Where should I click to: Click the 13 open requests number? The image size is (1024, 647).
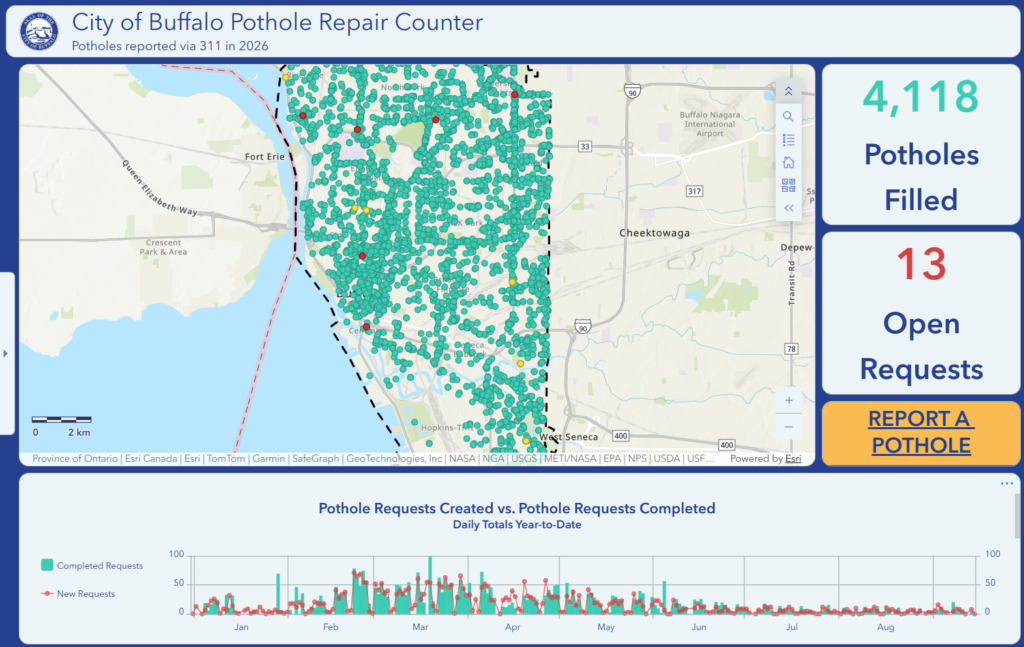(x=921, y=264)
